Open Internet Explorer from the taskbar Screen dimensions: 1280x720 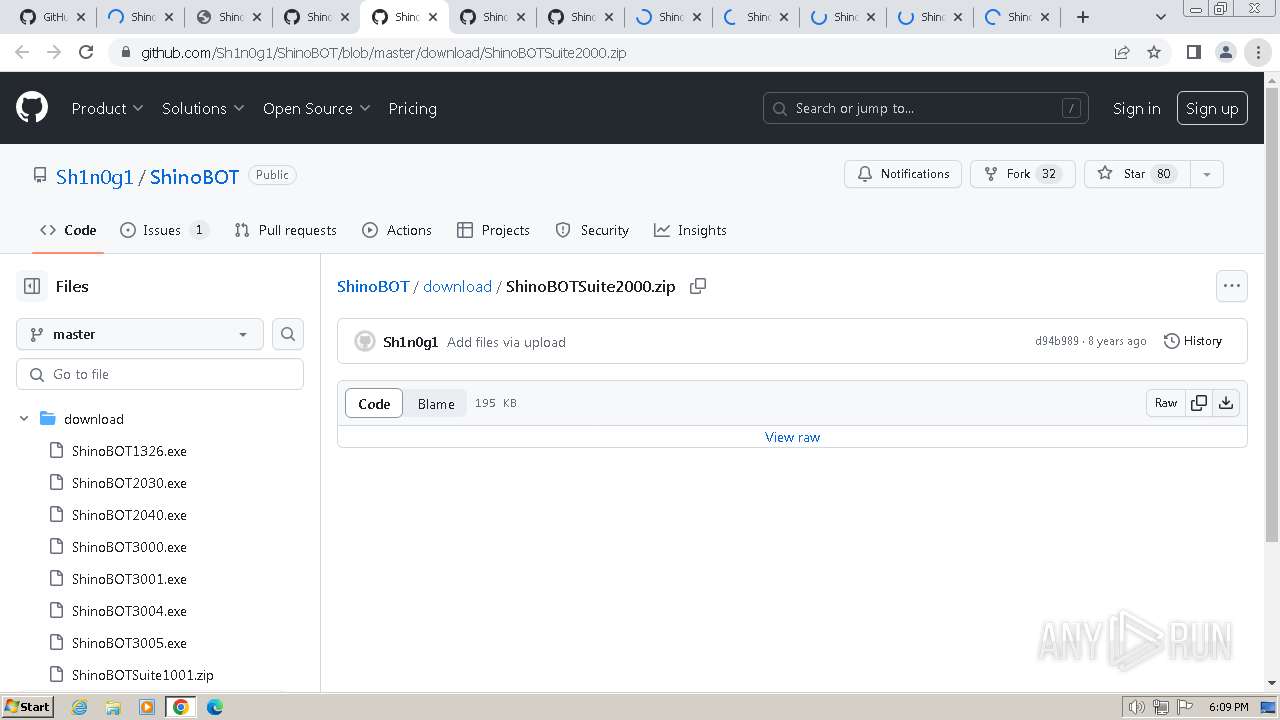point(80,707)
